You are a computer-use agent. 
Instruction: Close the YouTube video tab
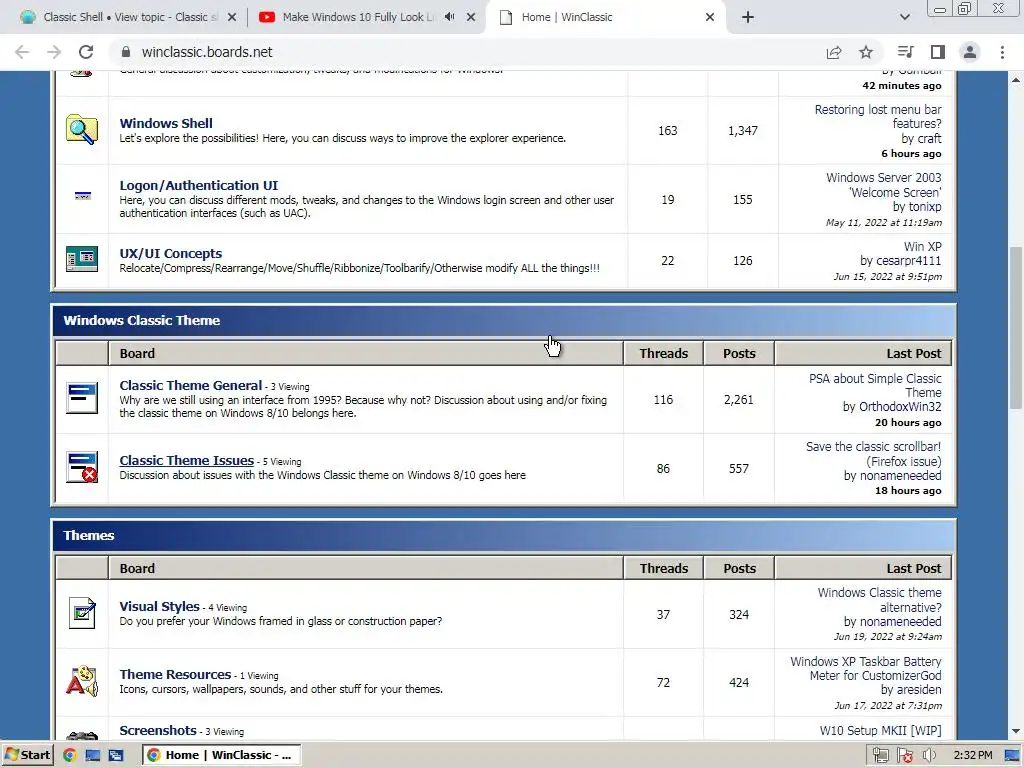471,18
